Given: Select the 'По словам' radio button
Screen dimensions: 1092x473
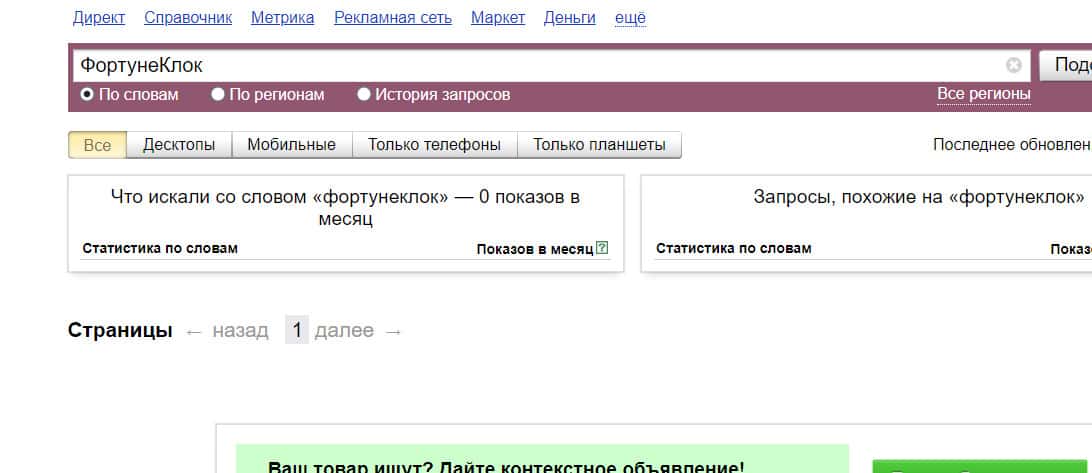Looking at the screenshot, I should 86,94.
